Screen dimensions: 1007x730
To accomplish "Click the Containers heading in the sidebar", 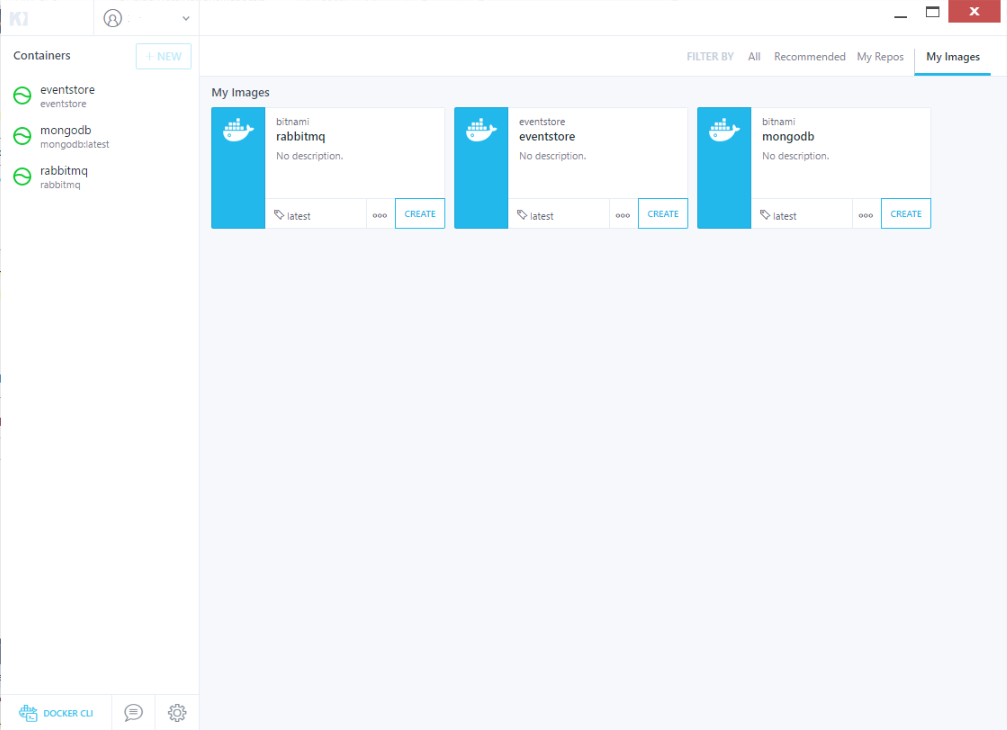I will pos(42,56).
